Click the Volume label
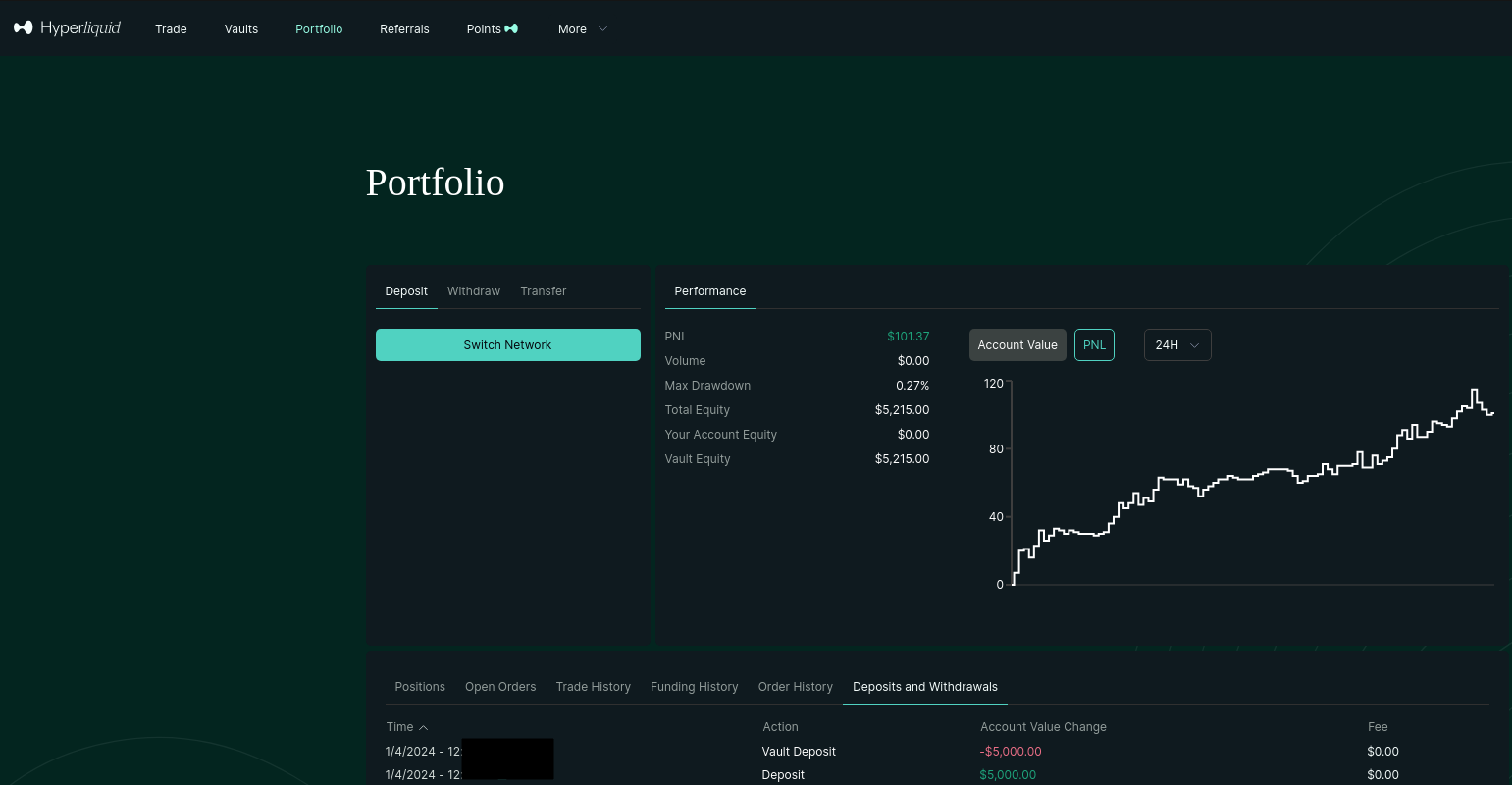The width and height of the screenshot is (1512, 785). (685, 361)
